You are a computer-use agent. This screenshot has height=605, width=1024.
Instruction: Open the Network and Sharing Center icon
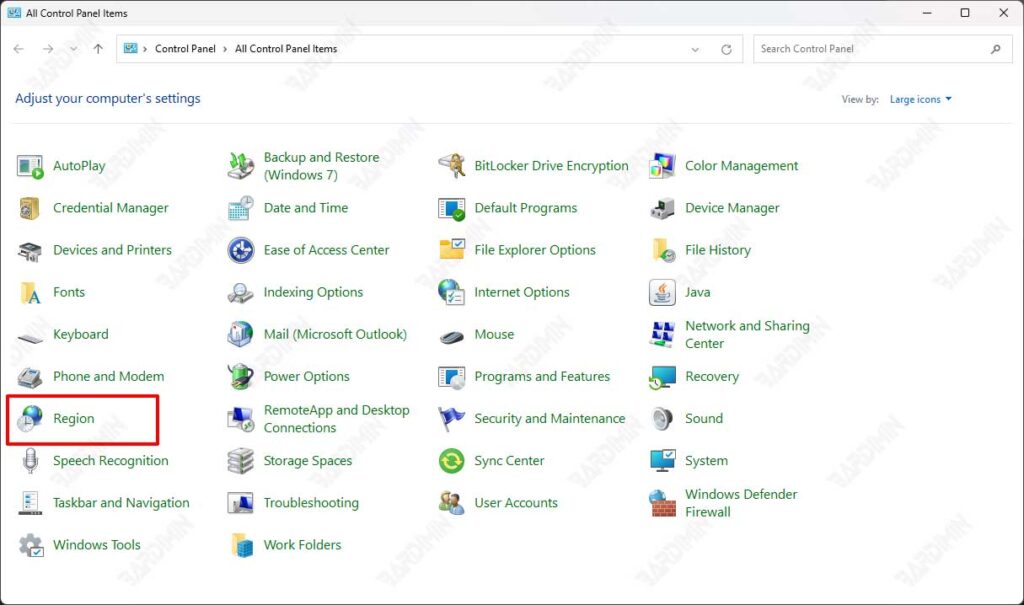(x=662, y=335)
